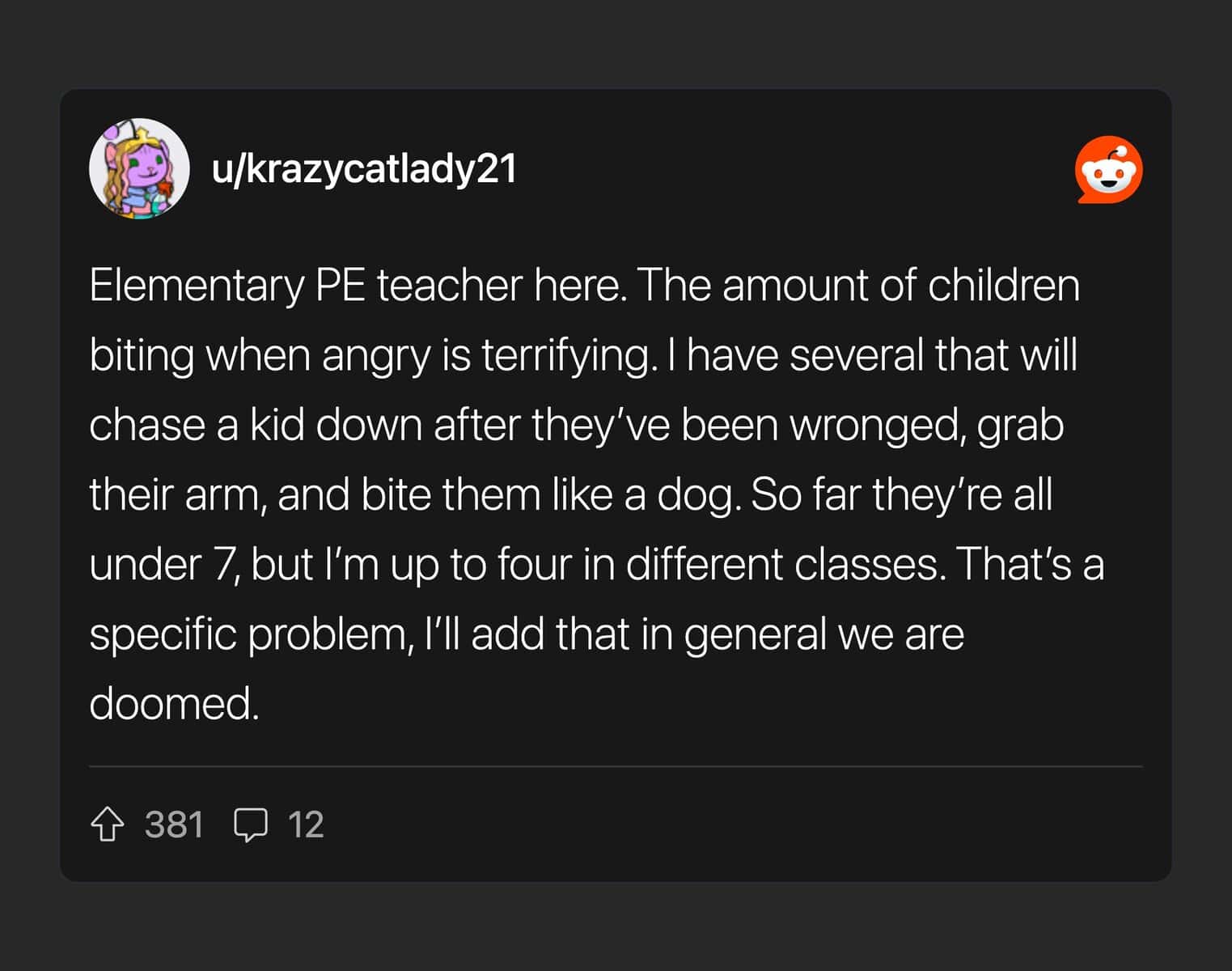Screen dimensions: 1232x971
Task: Click the word "doomed." ending the post
Action: 174,703
